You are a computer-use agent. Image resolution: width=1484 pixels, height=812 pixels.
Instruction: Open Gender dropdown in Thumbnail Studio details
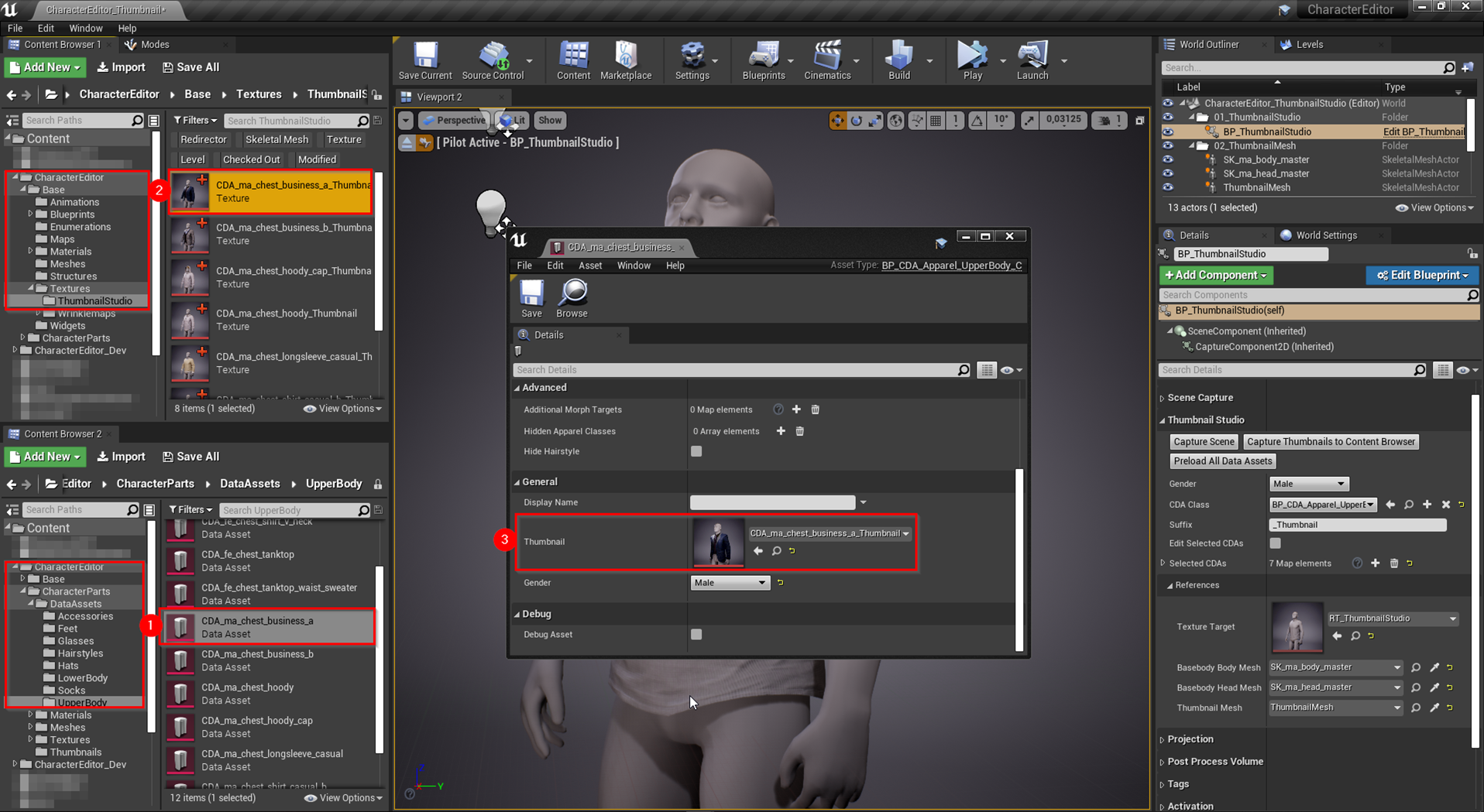point(1308,484)
